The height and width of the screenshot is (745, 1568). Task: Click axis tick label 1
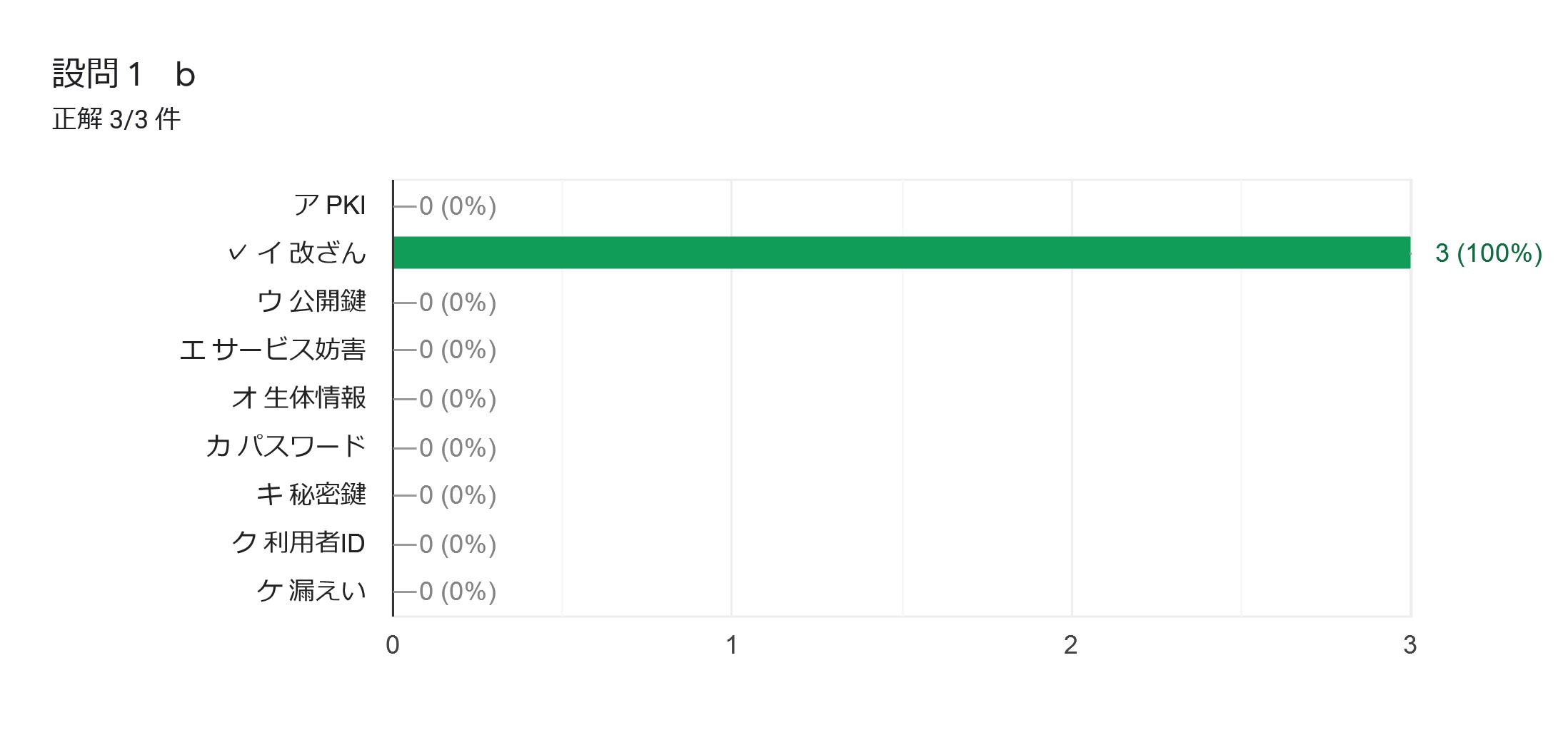coord(731,645)
